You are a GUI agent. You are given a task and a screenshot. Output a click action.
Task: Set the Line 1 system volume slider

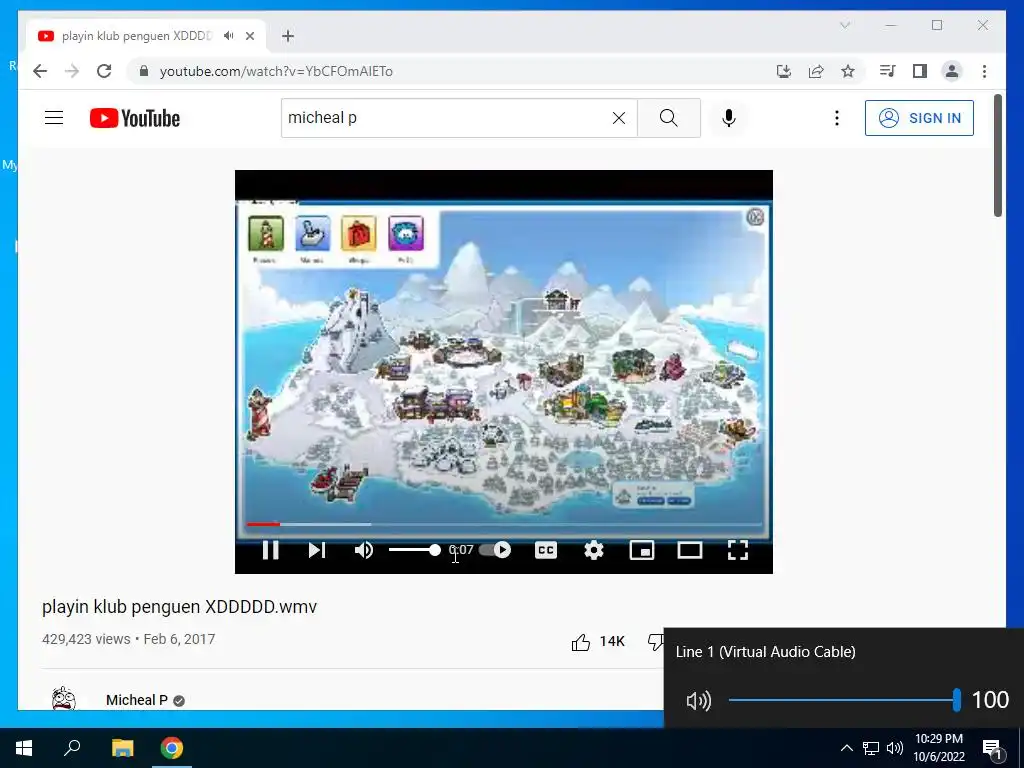pos(844,700)
